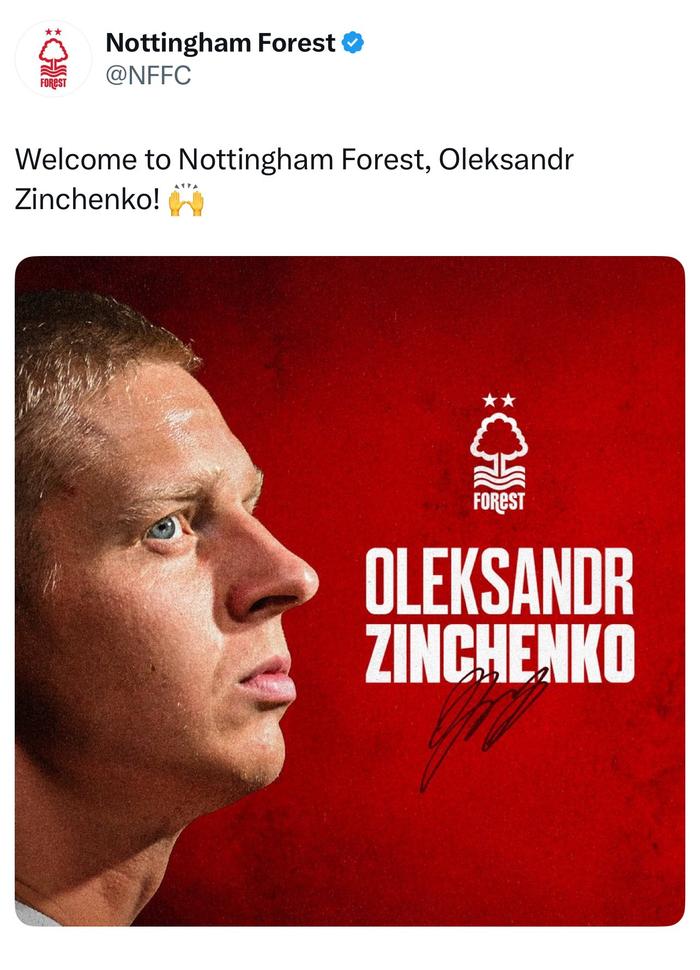Click the white tree crest in the graphic
This screenshot has height=970, width=700.
pos(498,447)
